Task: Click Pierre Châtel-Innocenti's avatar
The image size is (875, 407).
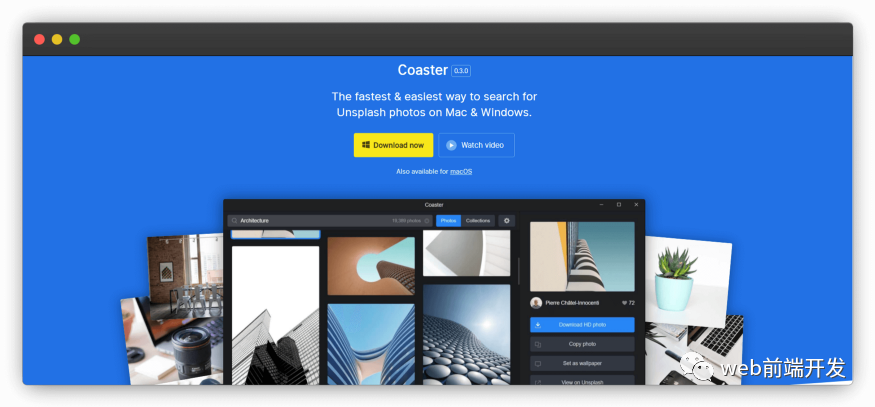Action: point(536,303)
